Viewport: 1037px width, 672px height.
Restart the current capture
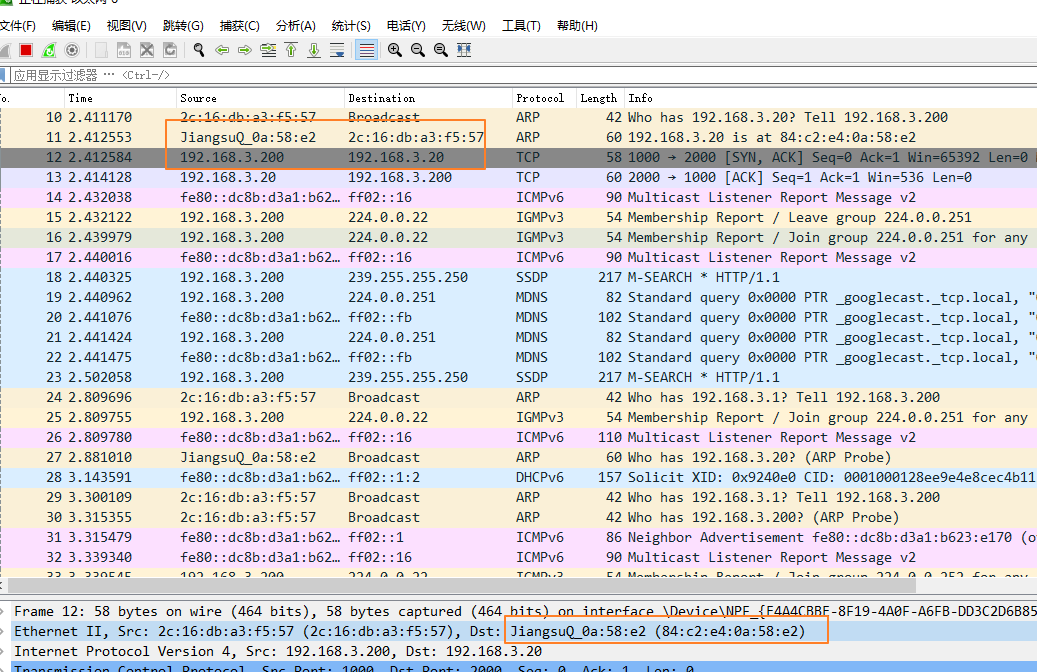coord(48,50)
